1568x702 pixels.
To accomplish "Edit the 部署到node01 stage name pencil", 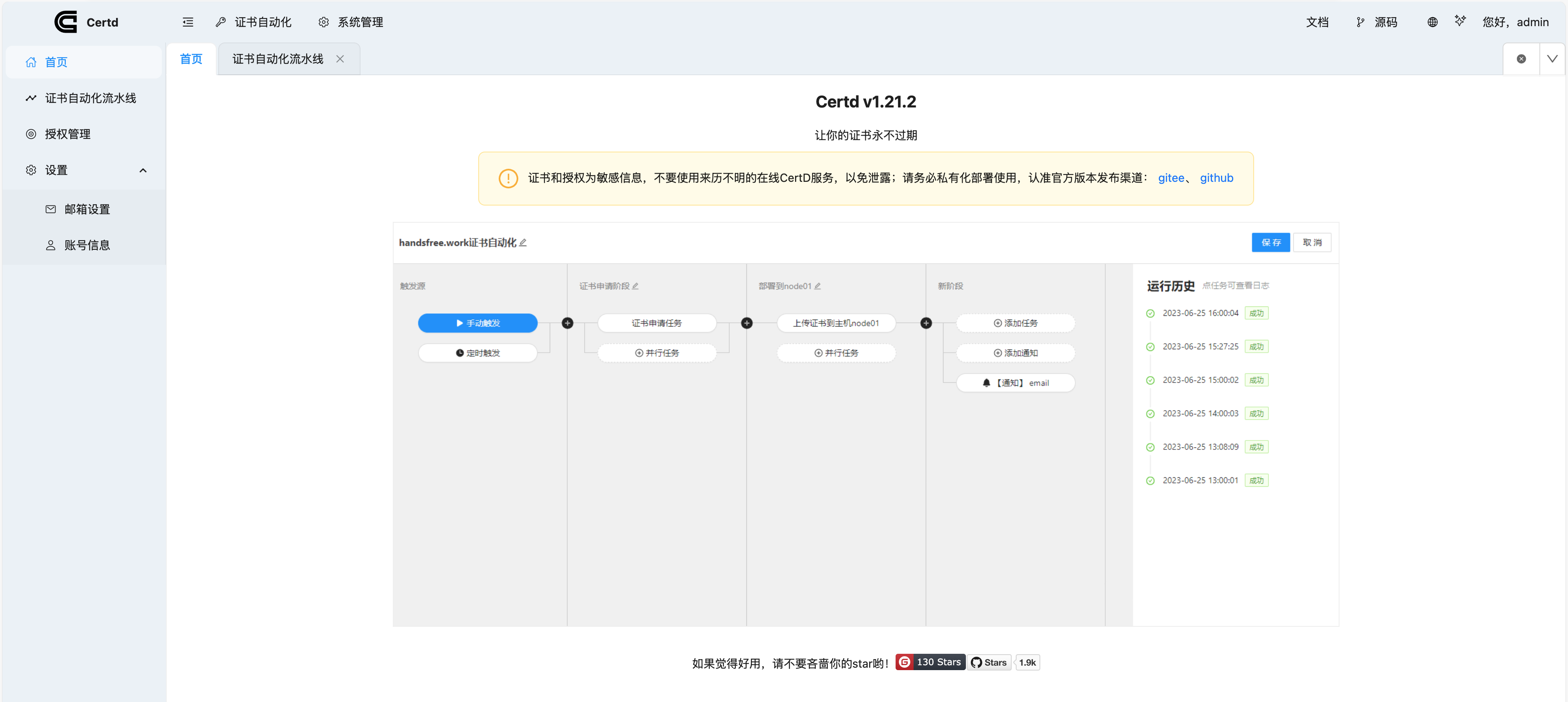I will tap(818, 286).
